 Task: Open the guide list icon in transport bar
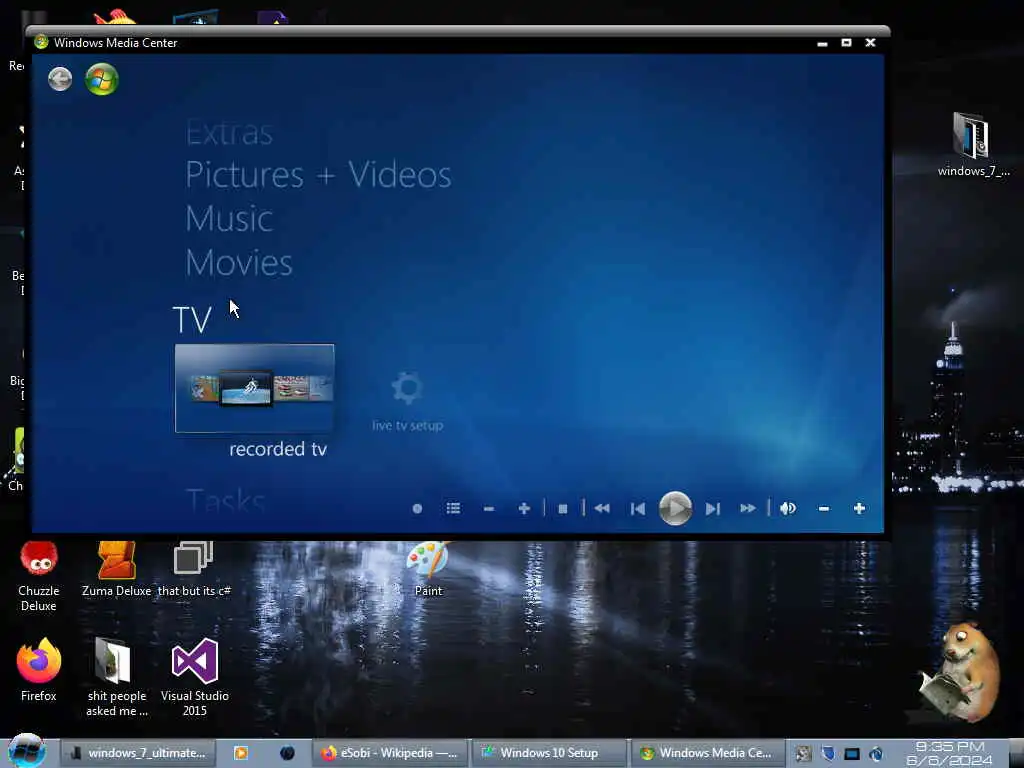pyautogui.click(x=453, y=508)
